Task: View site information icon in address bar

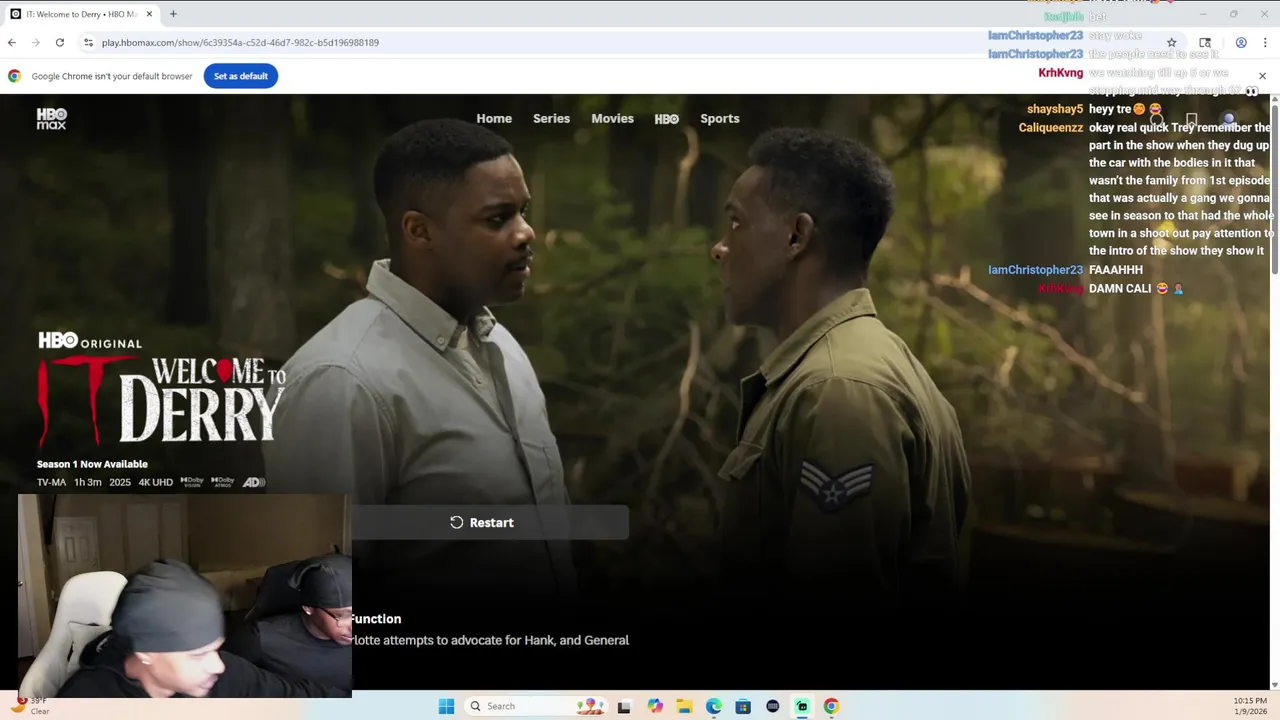Action: 88,42
